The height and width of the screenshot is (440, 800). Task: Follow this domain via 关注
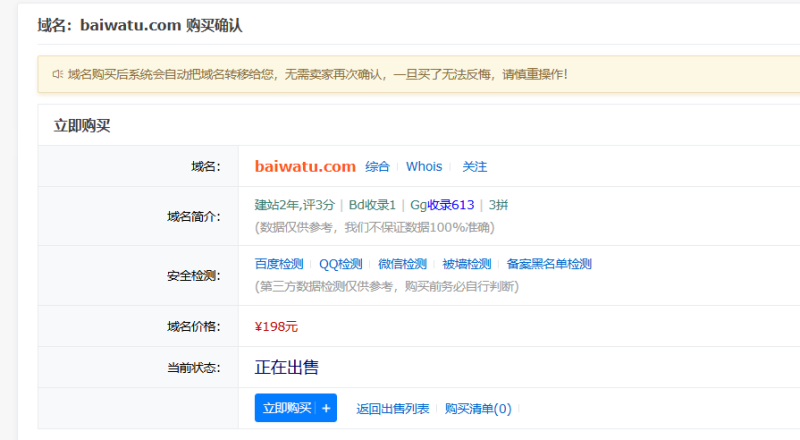474,167
